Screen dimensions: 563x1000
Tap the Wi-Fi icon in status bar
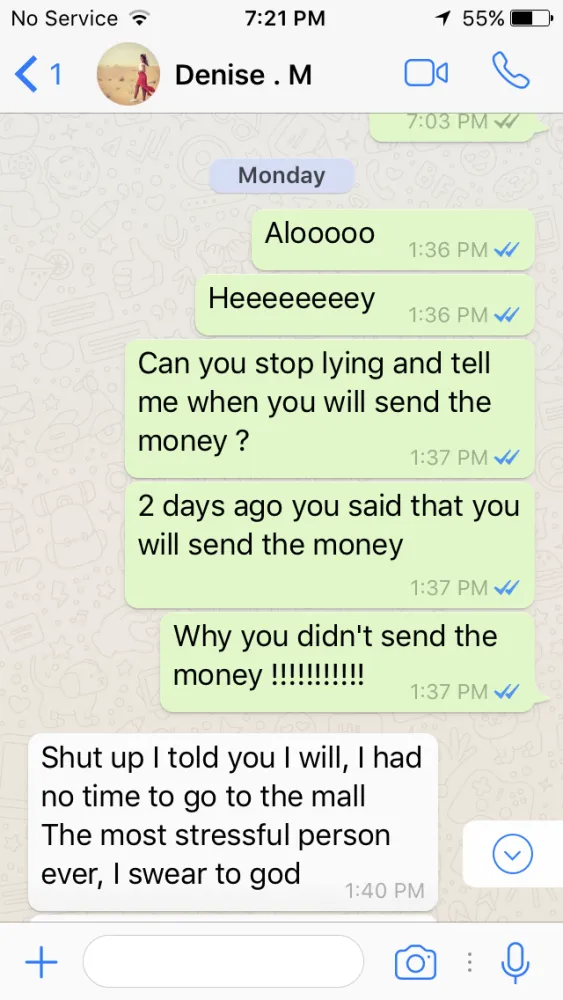click(x=136, y=18)
